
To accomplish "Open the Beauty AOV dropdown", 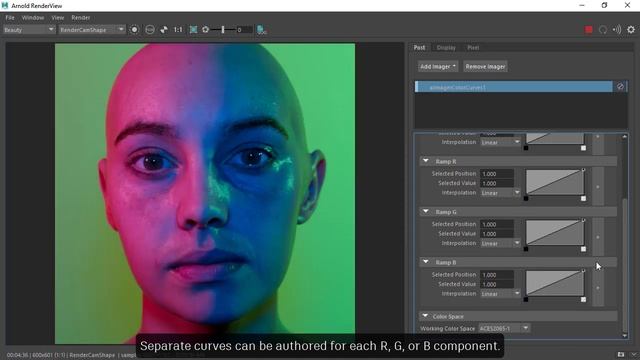I will [x=29, y=30].
